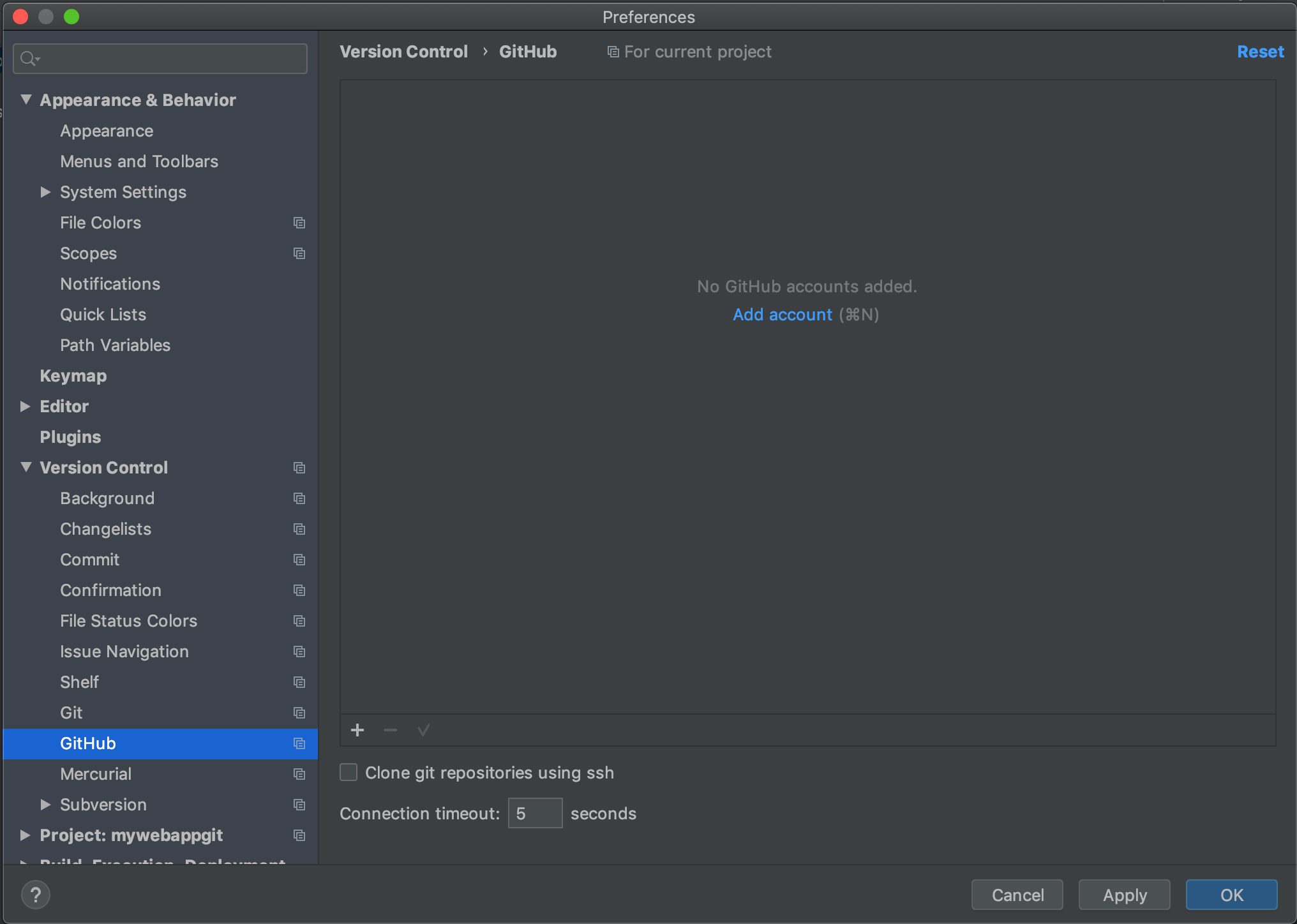Open Confirmation settings
Image resolution: width=1297 pixels, height=924 pixels.
(x=111, y=590)
